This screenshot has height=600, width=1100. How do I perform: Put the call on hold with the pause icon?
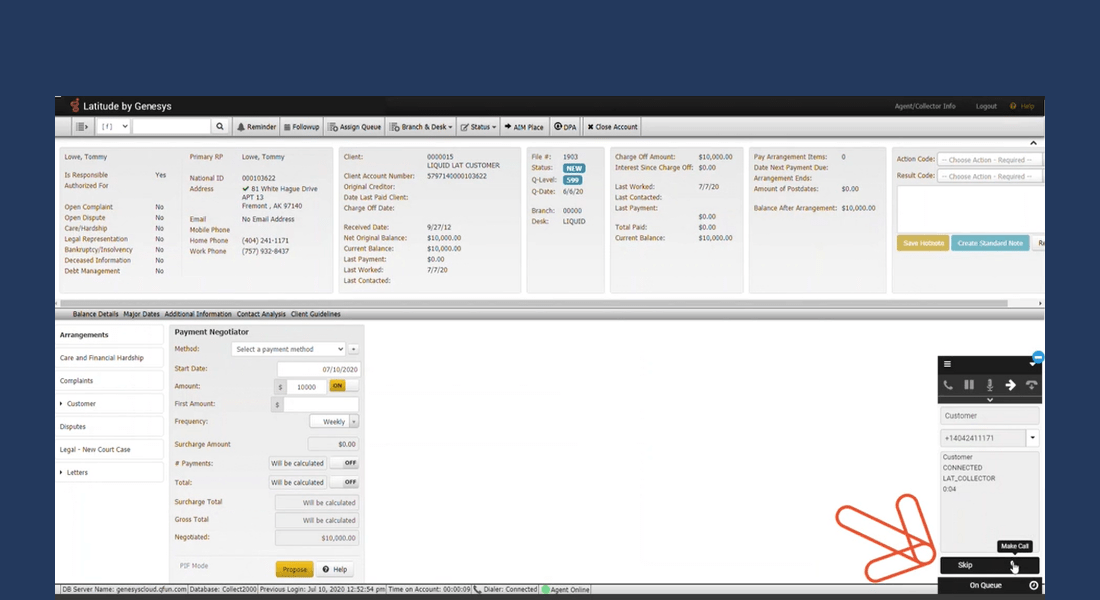[968, 383]
